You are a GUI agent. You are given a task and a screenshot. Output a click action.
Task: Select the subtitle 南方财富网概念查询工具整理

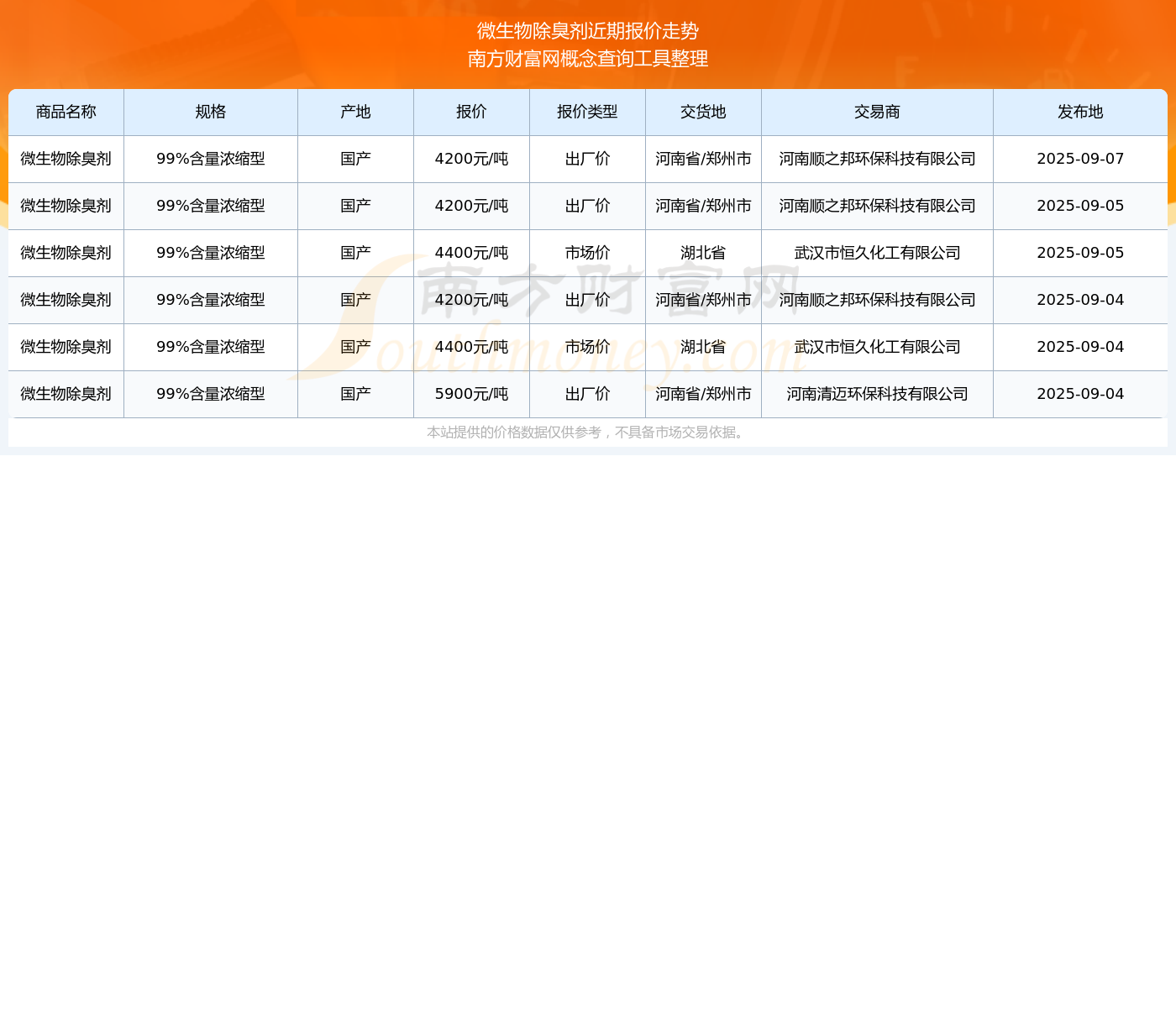click(x=588, y=59)
